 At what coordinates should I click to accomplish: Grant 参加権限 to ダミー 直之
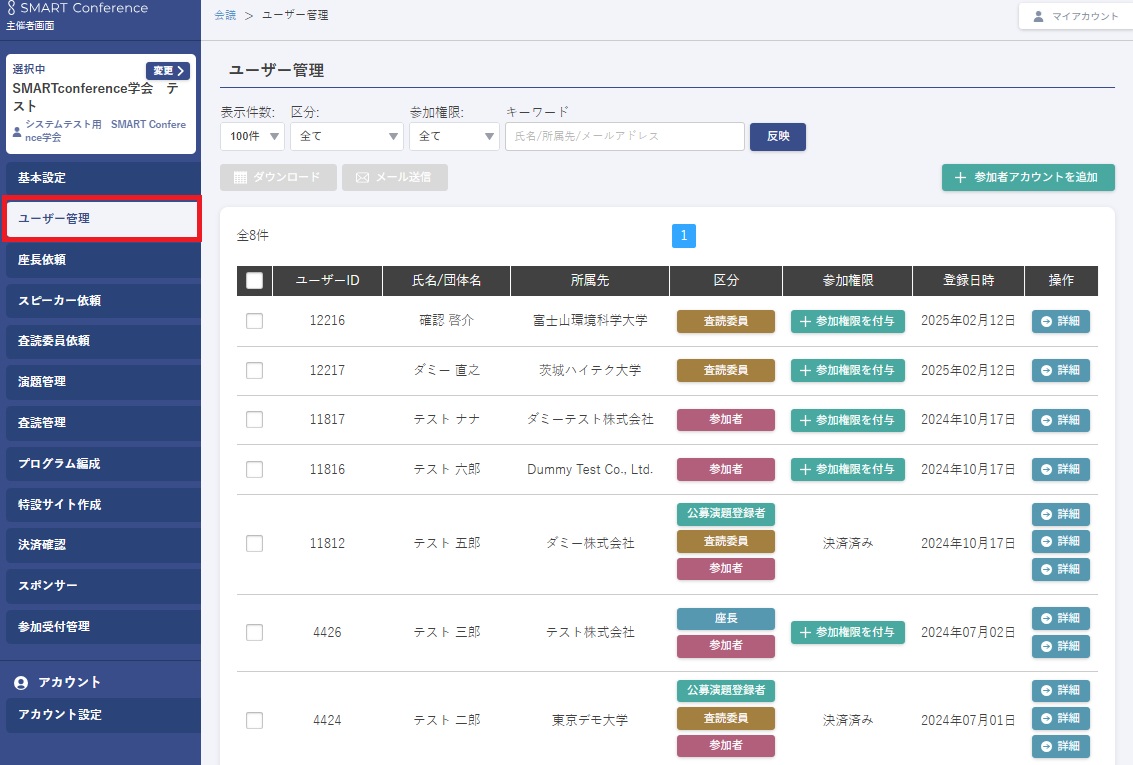[x=848, y=371]
